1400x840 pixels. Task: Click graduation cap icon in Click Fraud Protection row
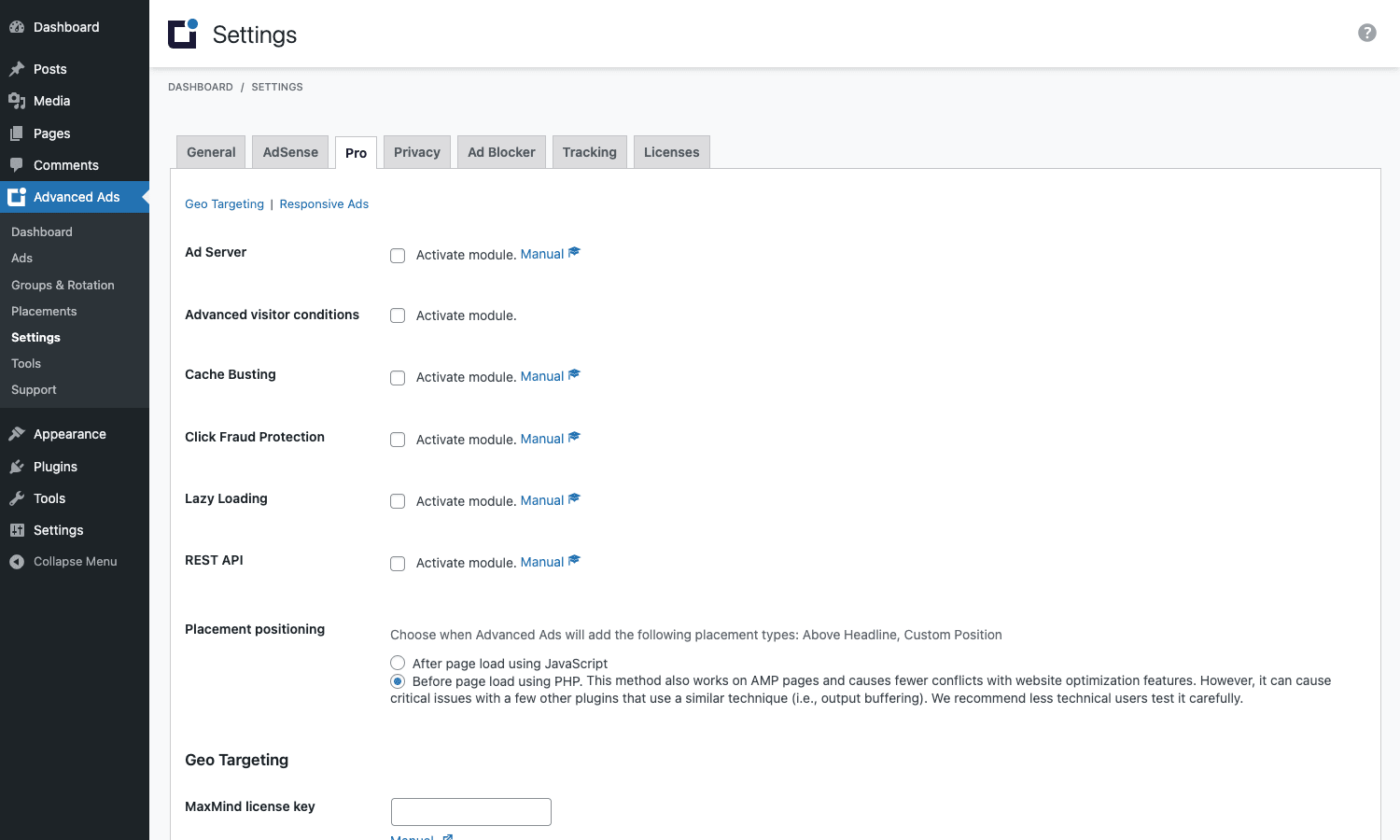(x=574, y=437)
